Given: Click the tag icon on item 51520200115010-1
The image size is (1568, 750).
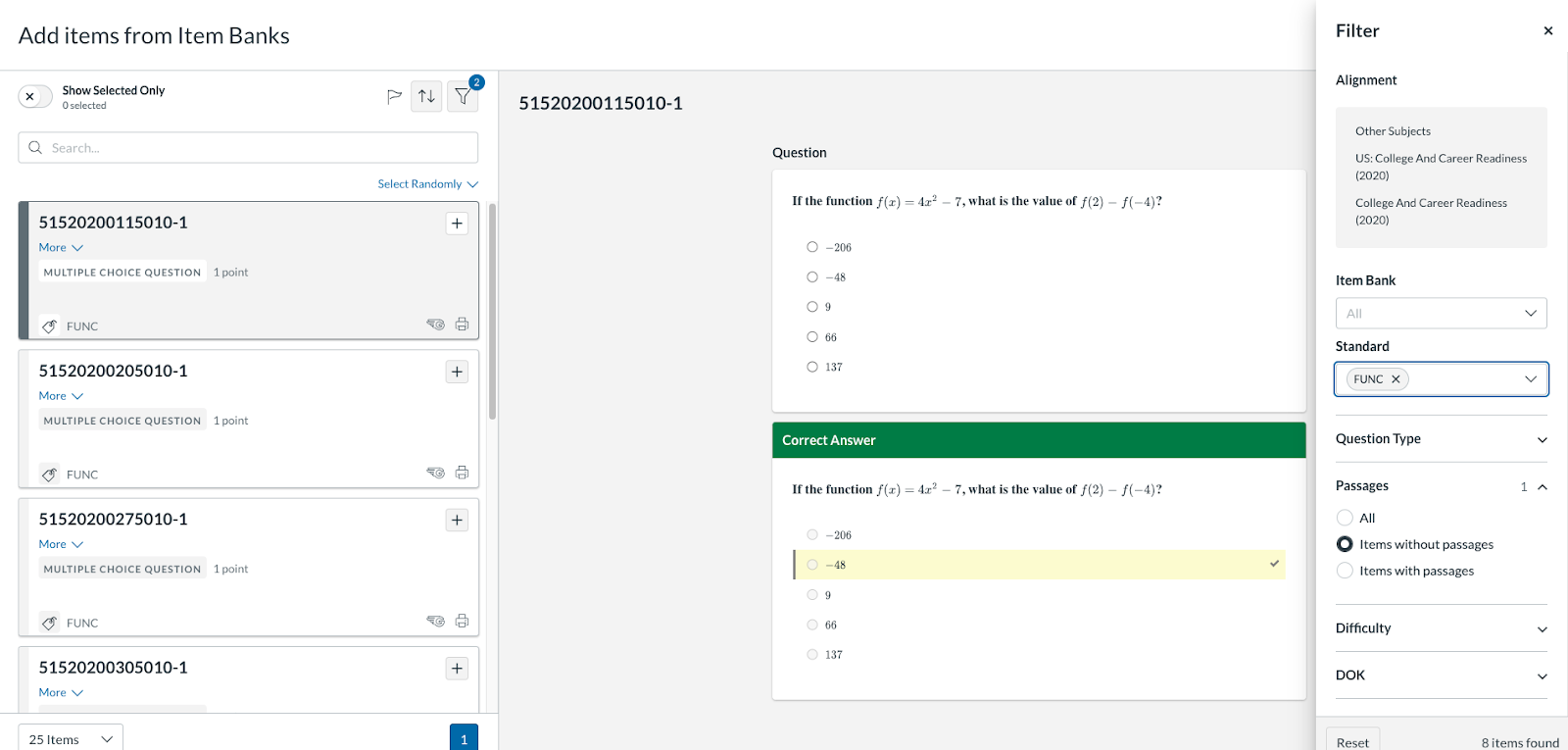Looking at the screenshot, I should 49,326.
